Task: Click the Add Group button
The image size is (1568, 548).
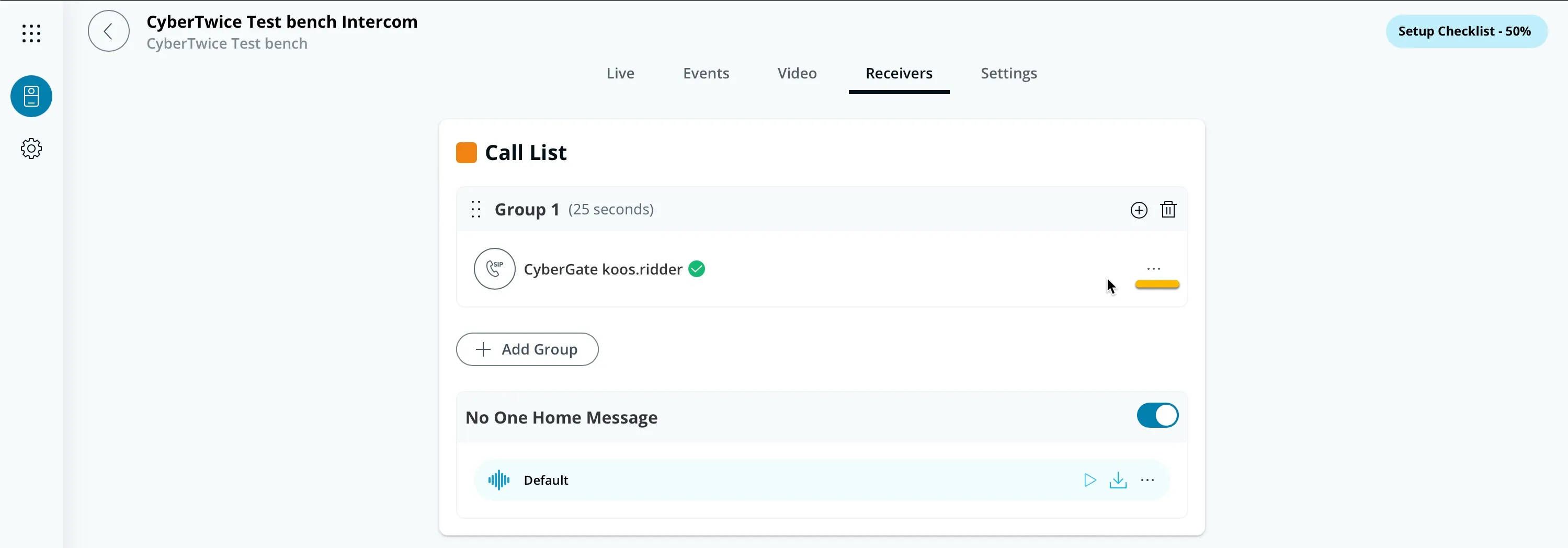Action: [527, 349]
